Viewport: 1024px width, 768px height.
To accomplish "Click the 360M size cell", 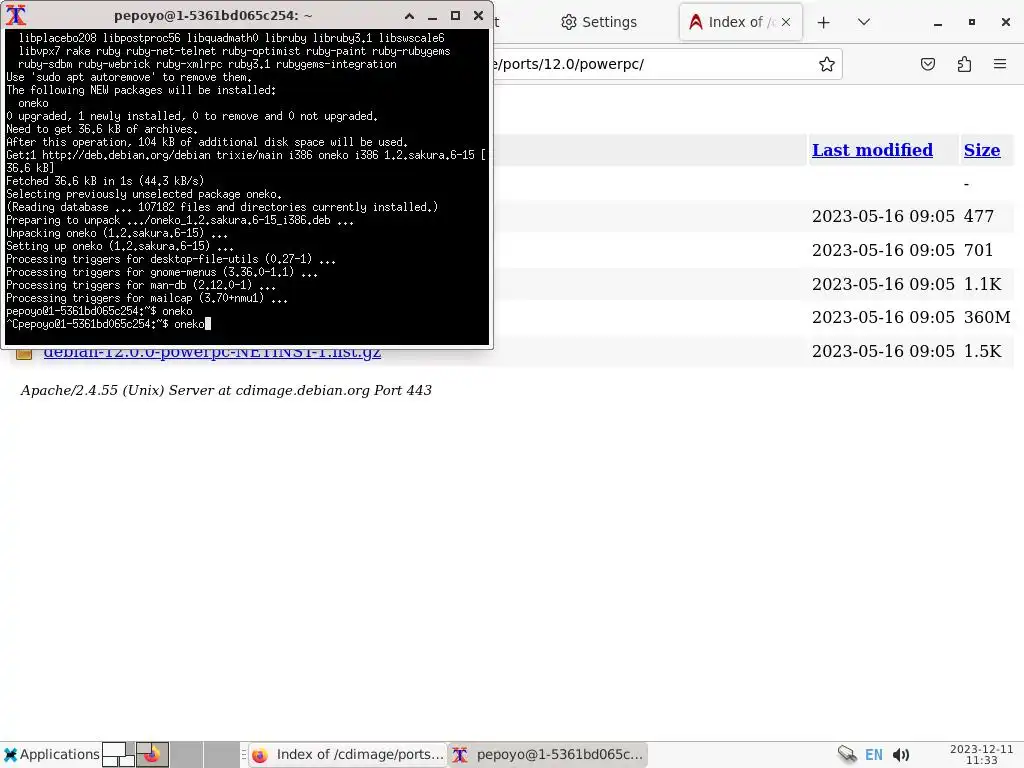I will (x=987, y=317).
